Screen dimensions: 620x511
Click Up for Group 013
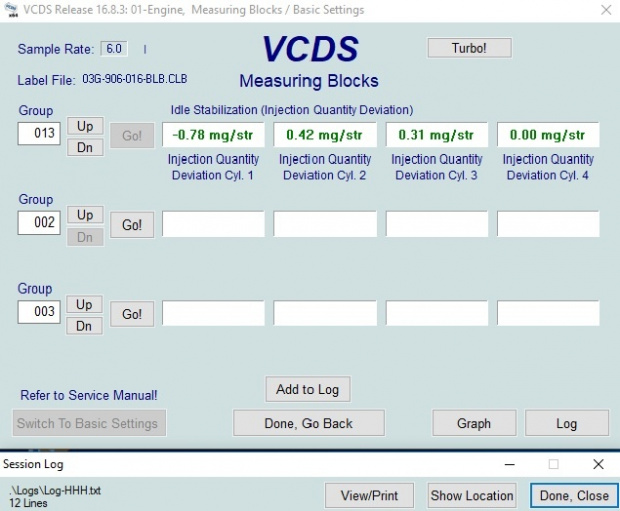point(85,126)
